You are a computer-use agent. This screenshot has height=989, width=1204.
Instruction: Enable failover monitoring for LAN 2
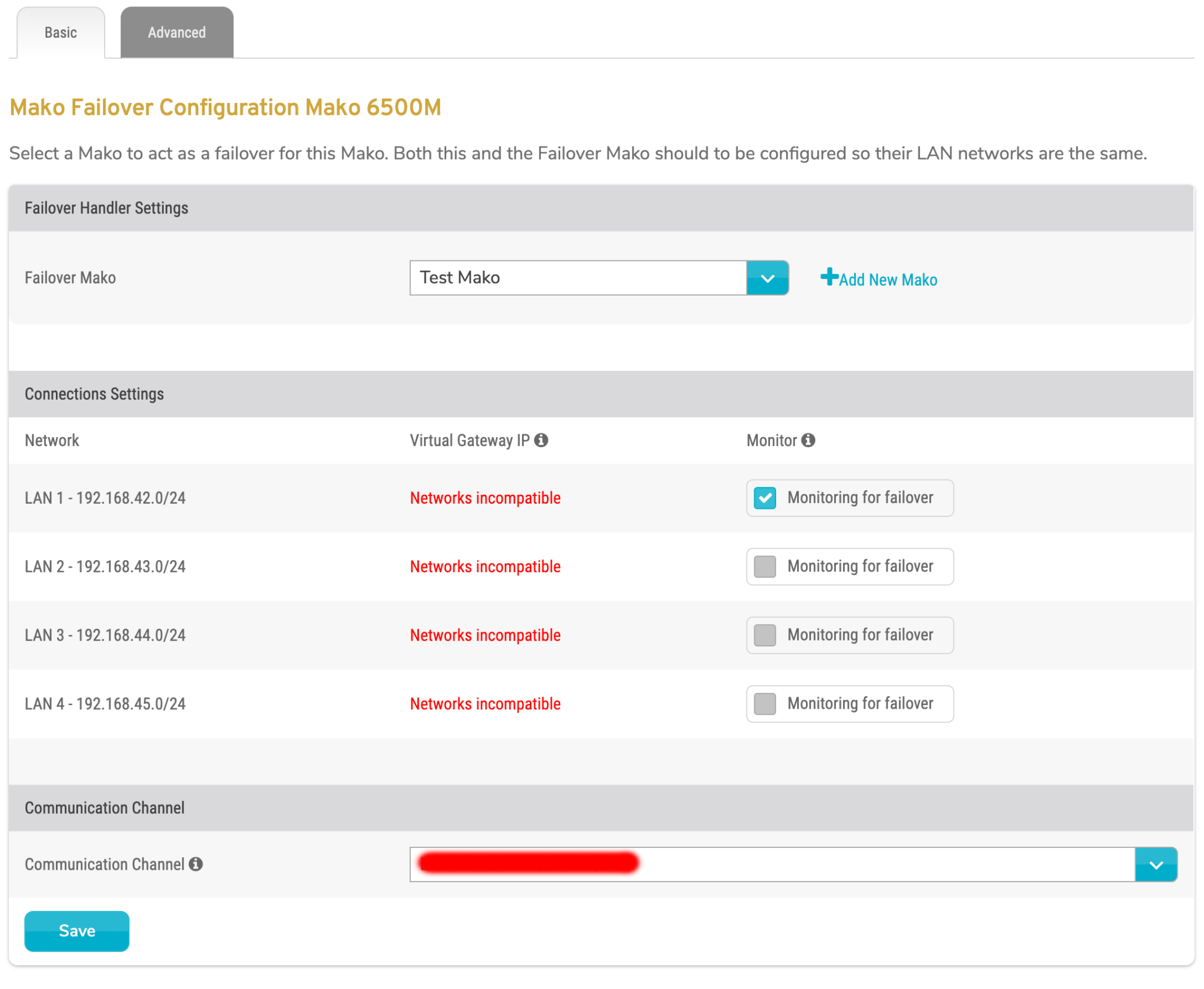(x=764, y=566)
